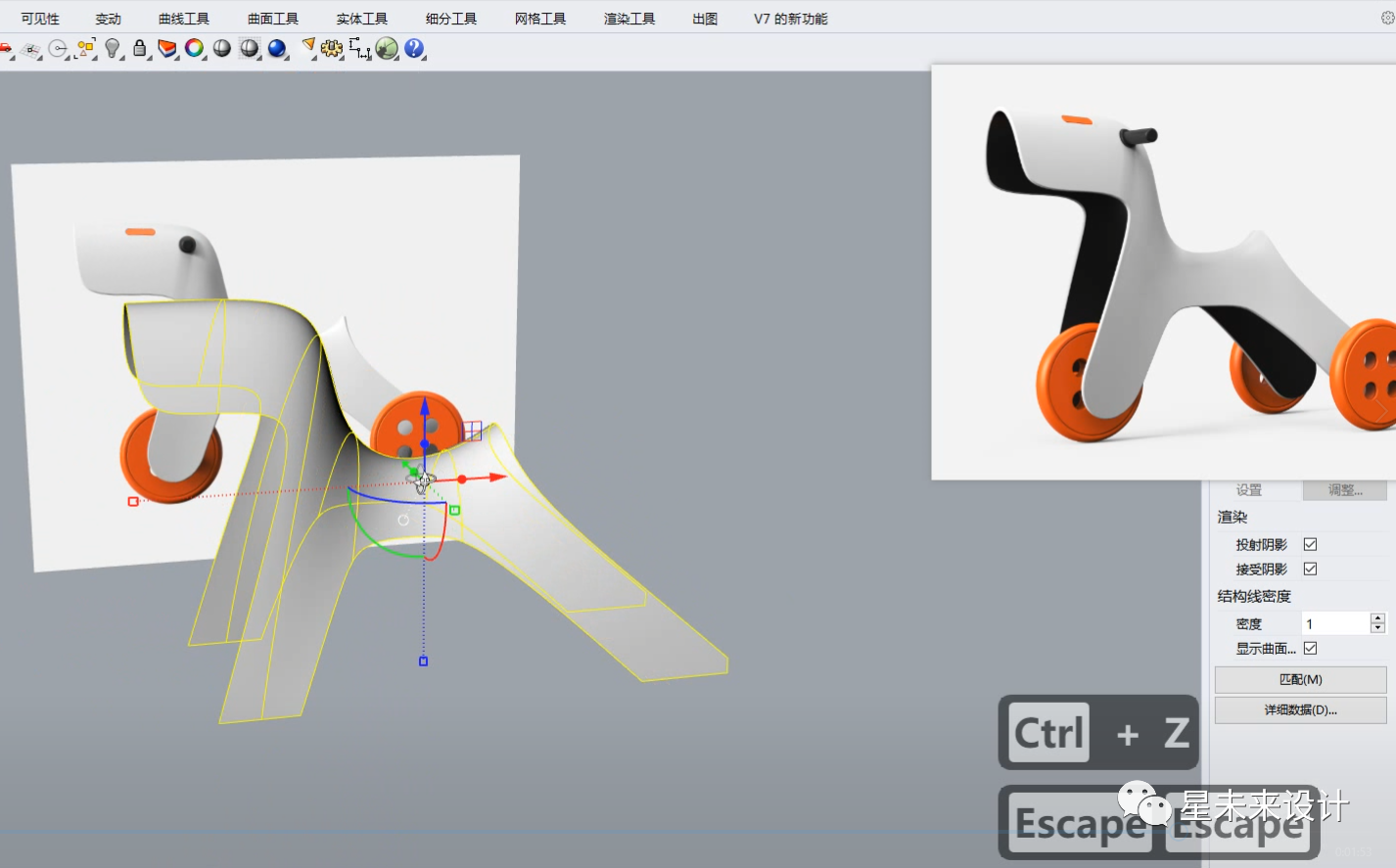Switch to the 渲染工具 tab

click(629, 19)
